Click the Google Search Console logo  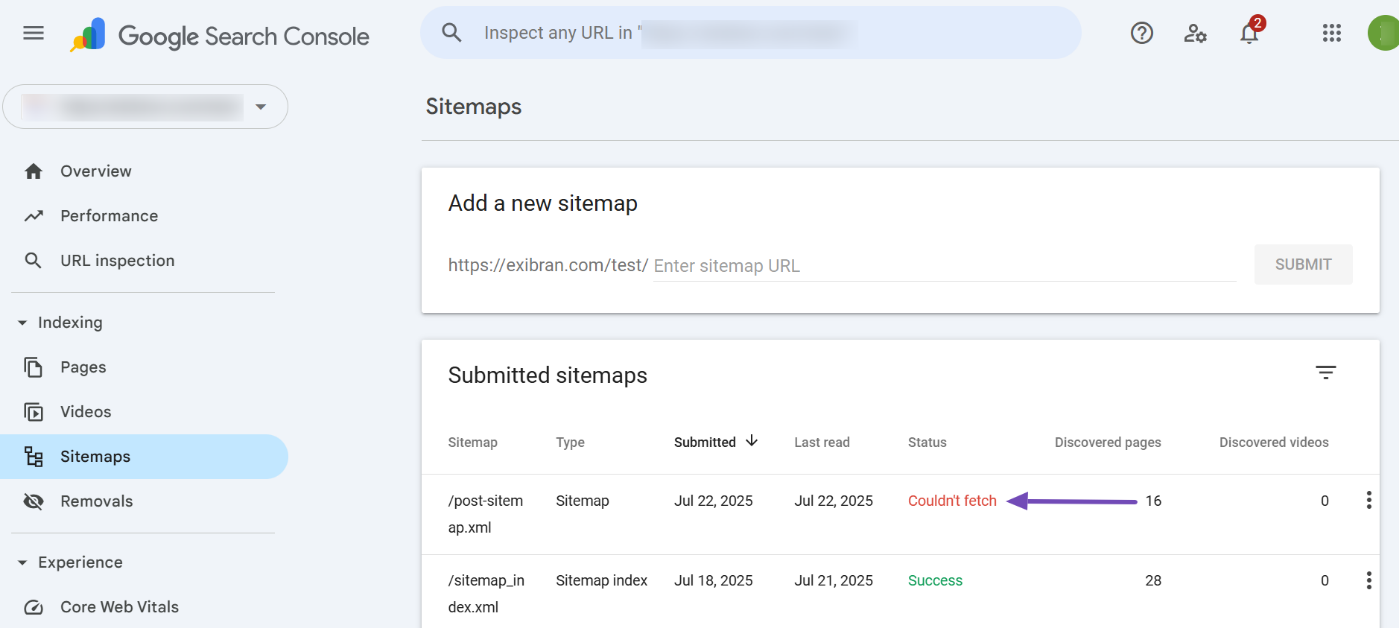[x=220, y=36]
